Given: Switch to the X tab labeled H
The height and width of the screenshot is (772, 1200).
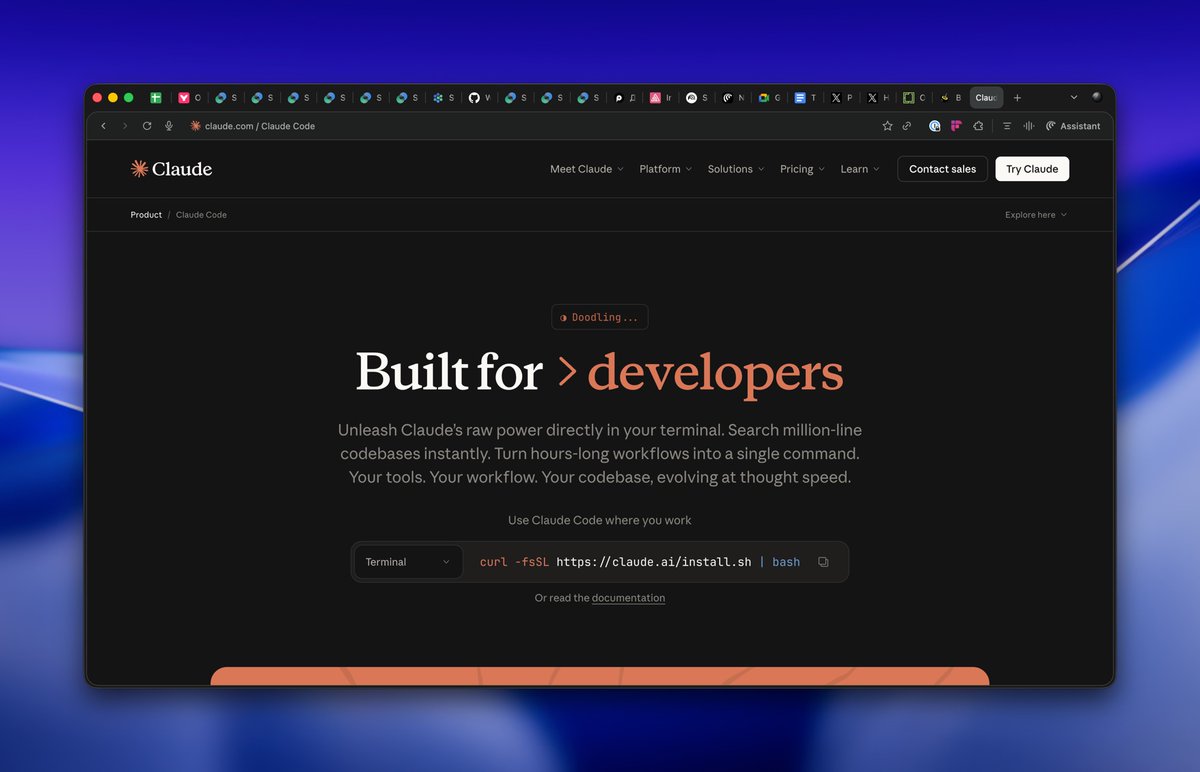Looking at the screenshot, I should (878, 98).
